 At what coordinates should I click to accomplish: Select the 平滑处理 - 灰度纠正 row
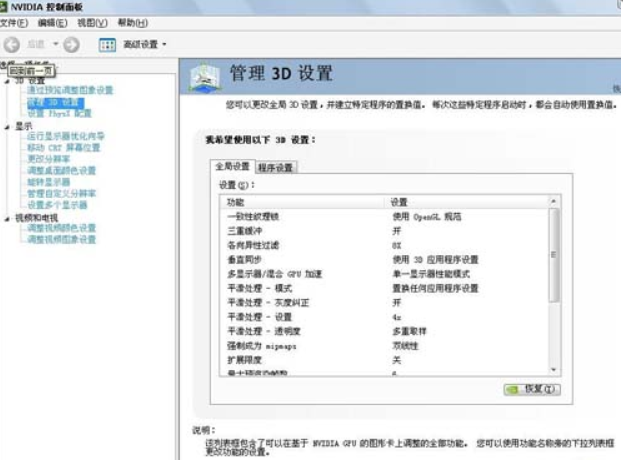tap(384, 303)
